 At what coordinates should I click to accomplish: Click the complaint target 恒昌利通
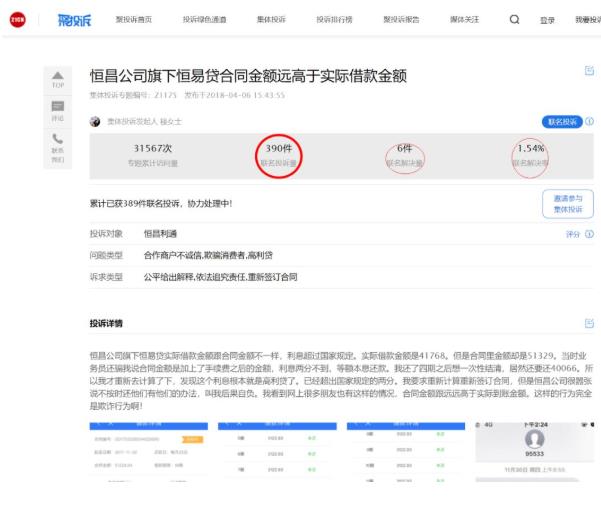pos(160,234)
